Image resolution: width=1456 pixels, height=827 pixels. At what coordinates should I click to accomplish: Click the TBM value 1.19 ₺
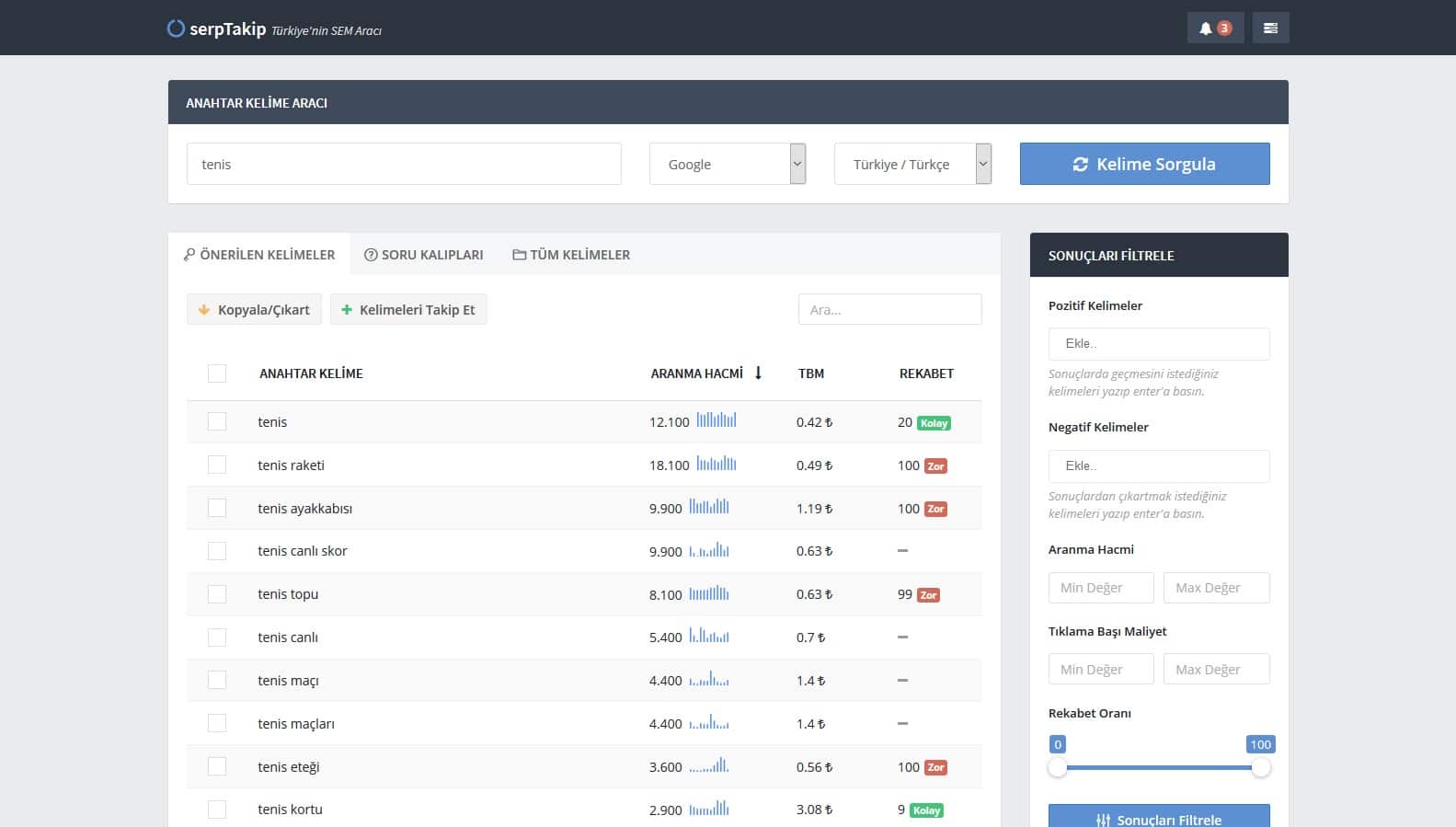point(814,508)
